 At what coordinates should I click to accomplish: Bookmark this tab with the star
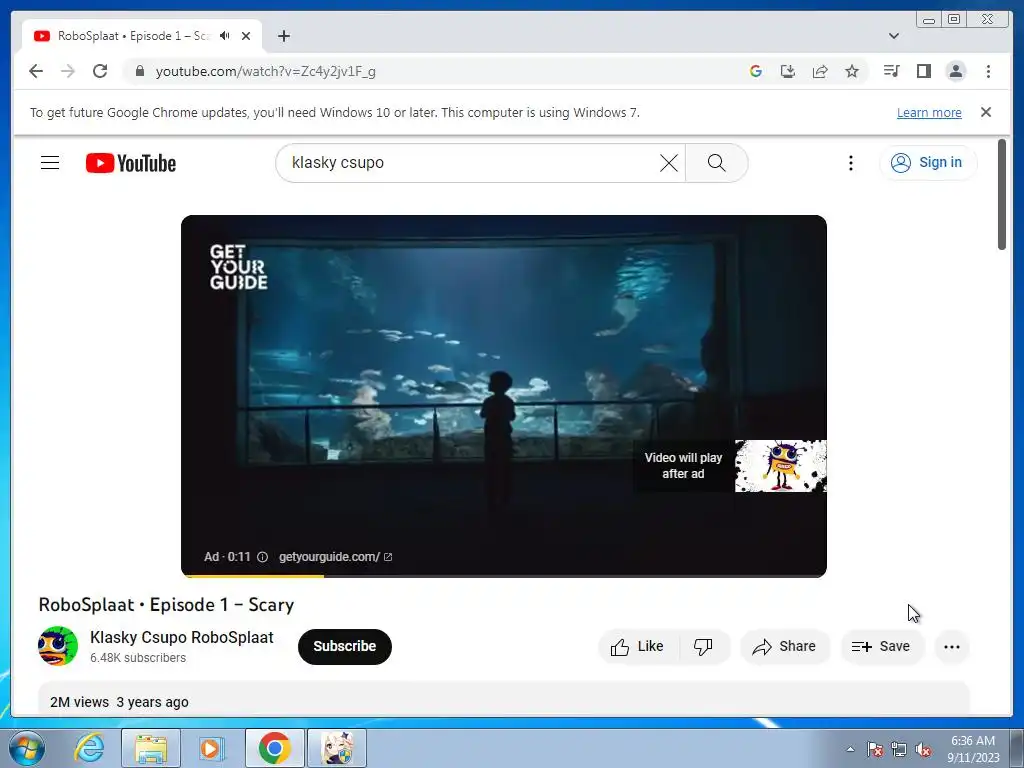pyautogui.click(x=852, y=71)
